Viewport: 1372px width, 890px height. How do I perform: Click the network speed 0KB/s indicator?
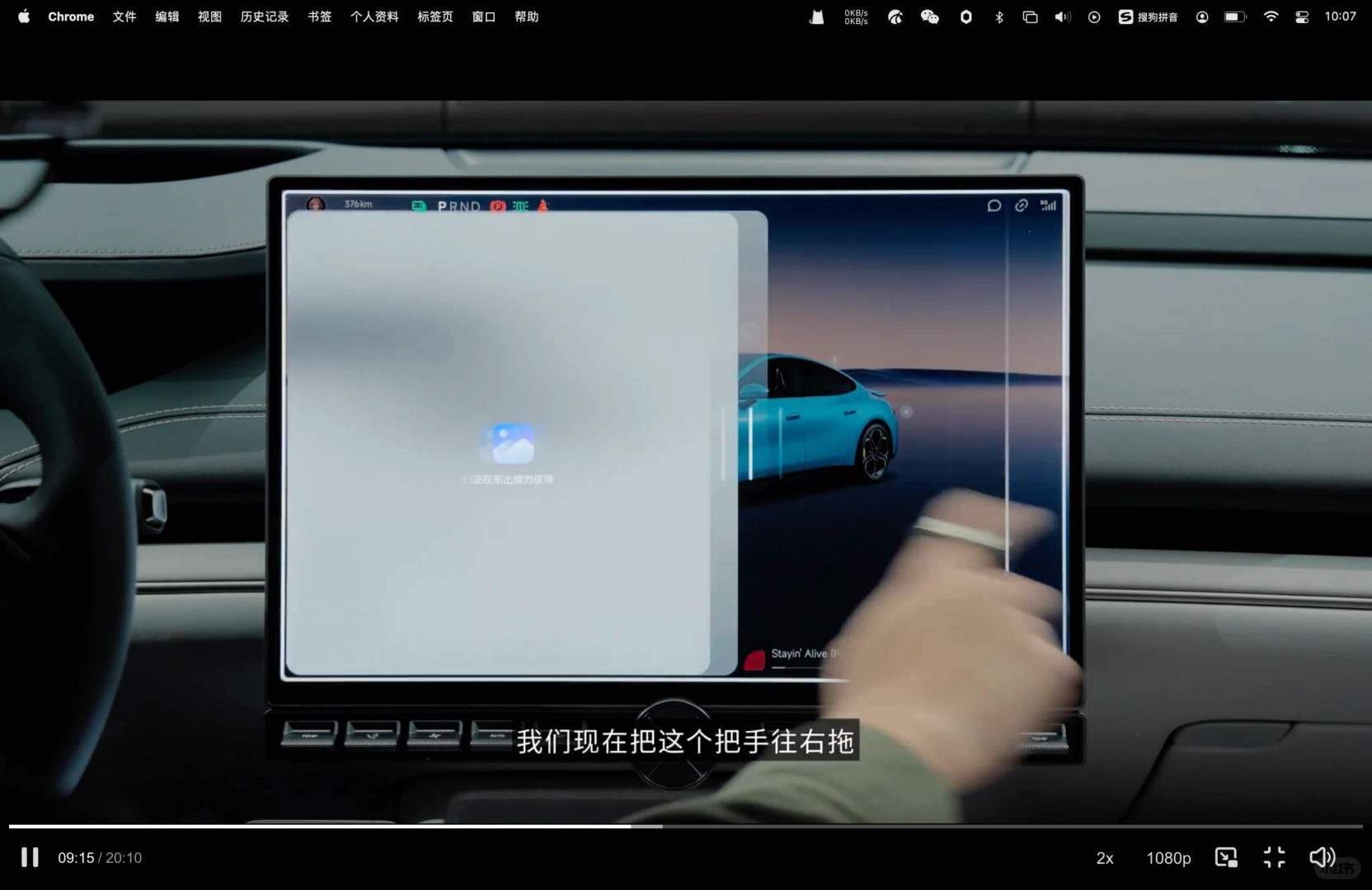pos(856,16)
